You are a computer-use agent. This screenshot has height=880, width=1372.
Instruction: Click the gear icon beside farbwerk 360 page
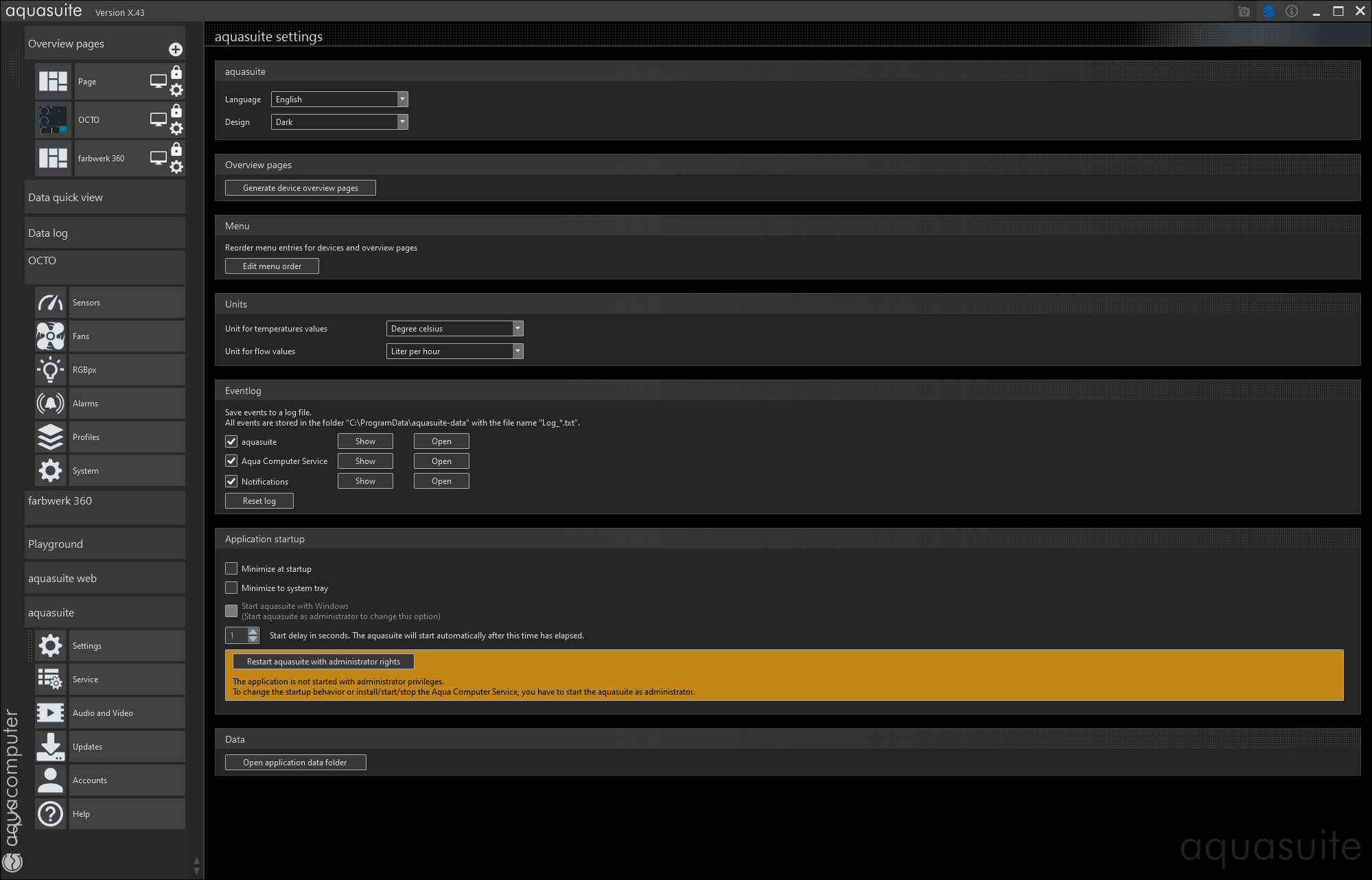176,167
